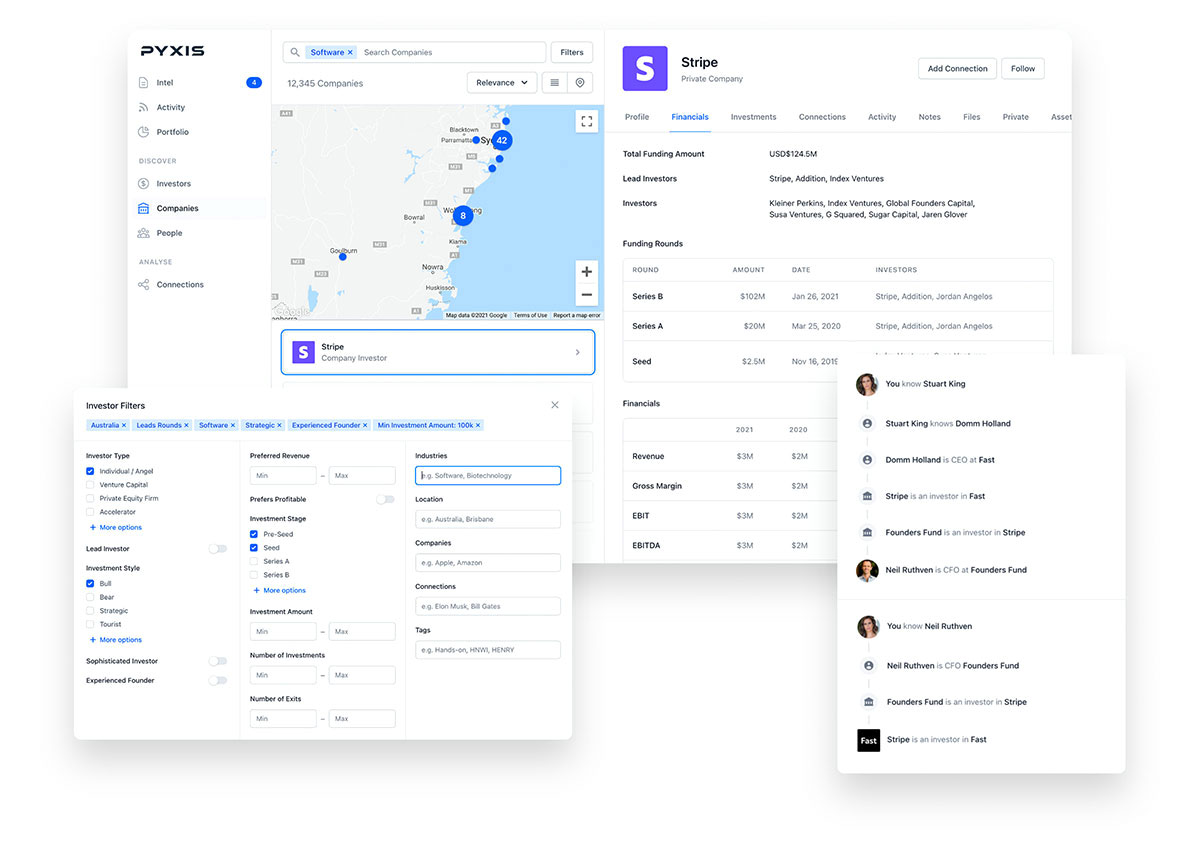This screenshot has width=1200, height=845.
Task: Follow the Stripe company
Action: (1023, 69)
